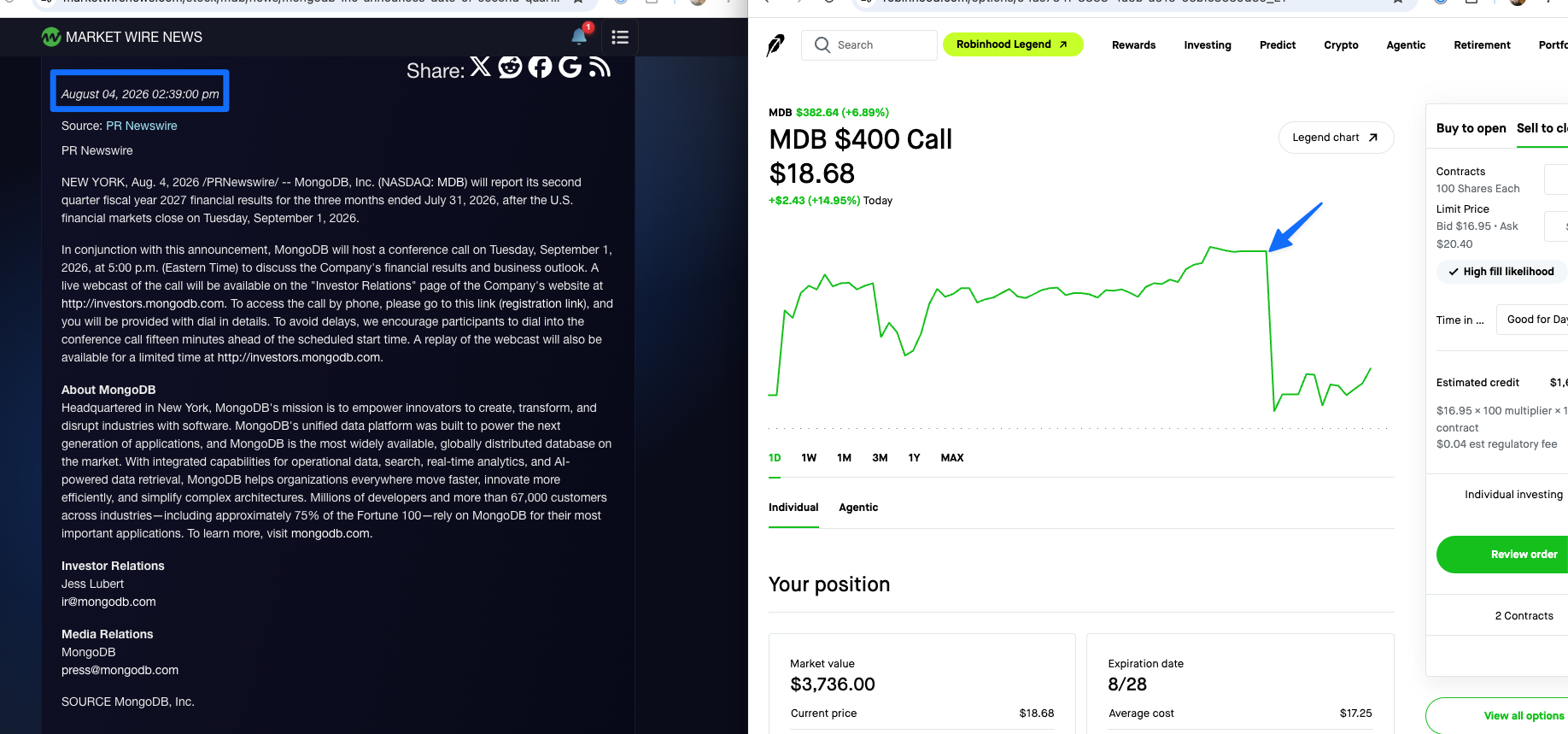
Task: Open notifications bell with red badge
Action: [x=580, y=36]
